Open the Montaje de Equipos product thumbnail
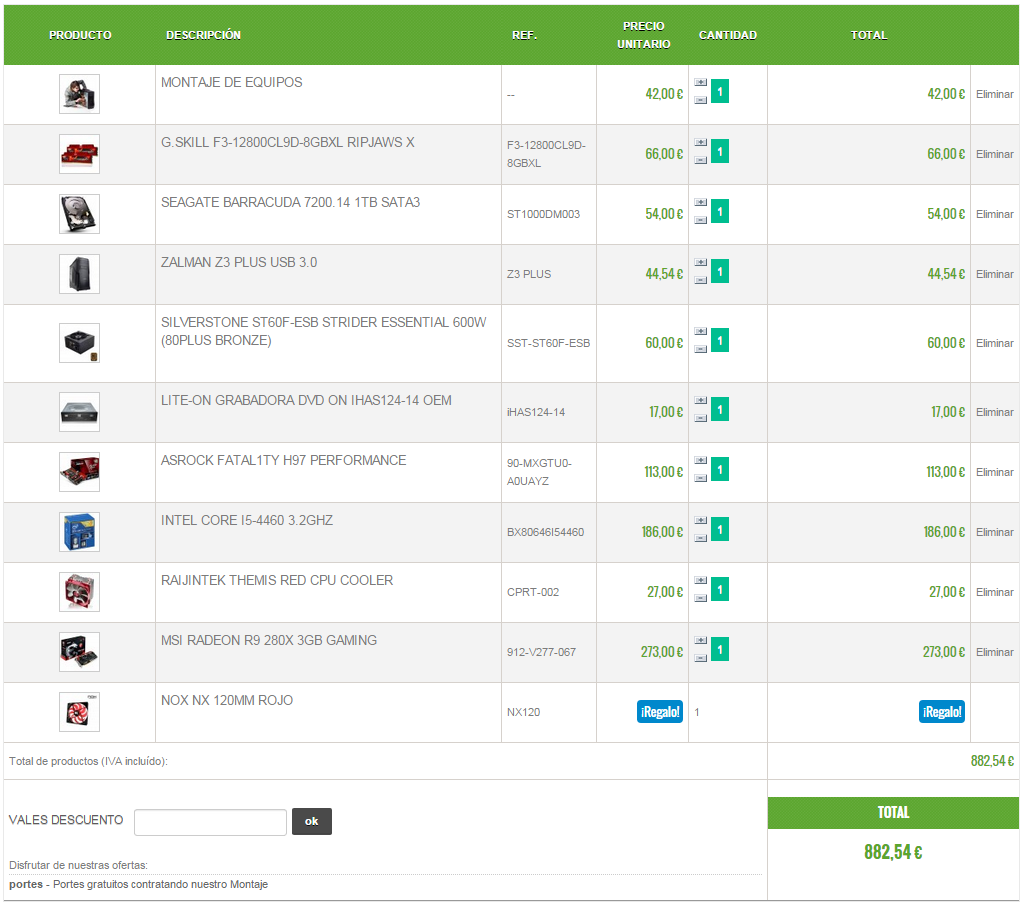1025x905 pixels. click(79, 94)
